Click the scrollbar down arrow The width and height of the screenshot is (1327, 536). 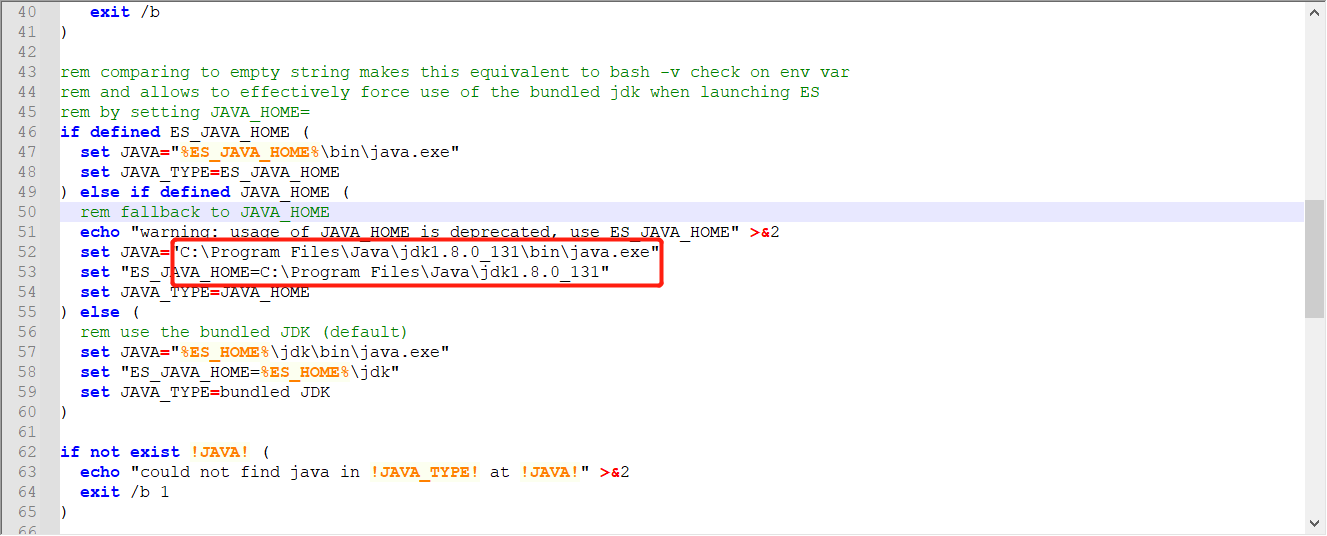1315,523
